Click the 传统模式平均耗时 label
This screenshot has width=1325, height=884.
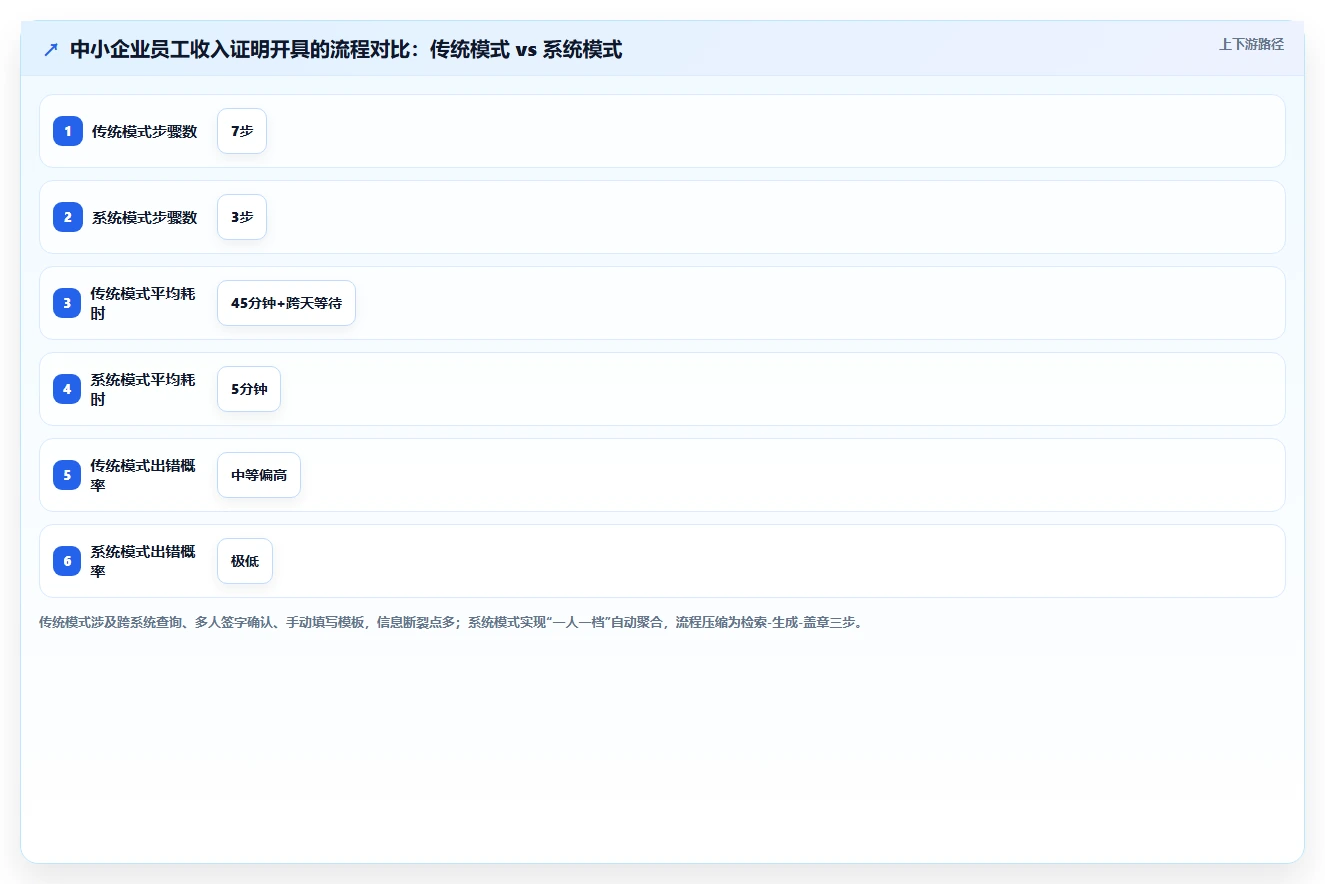(143, 303)
